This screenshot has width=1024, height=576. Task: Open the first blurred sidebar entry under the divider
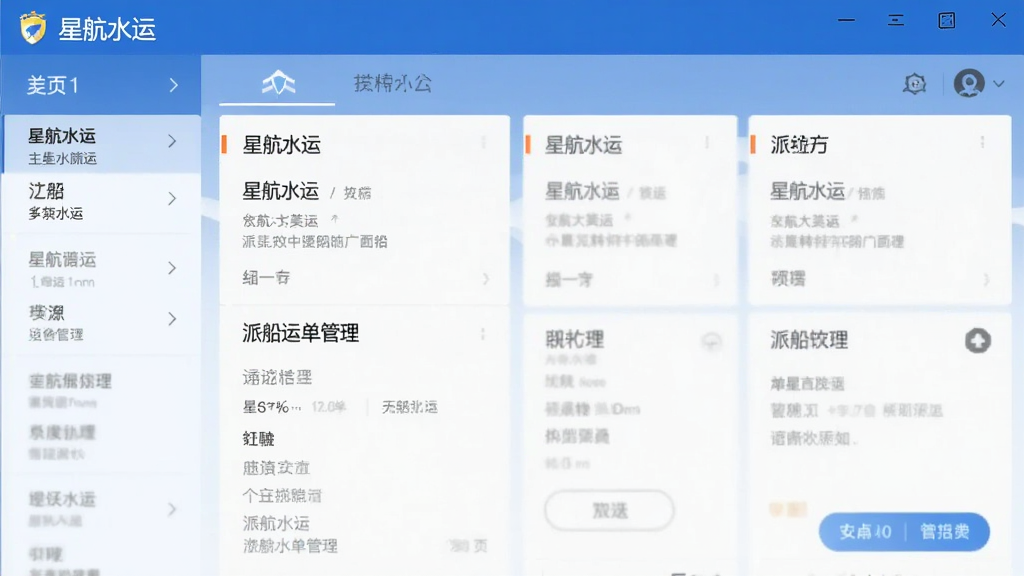(70, 390)
